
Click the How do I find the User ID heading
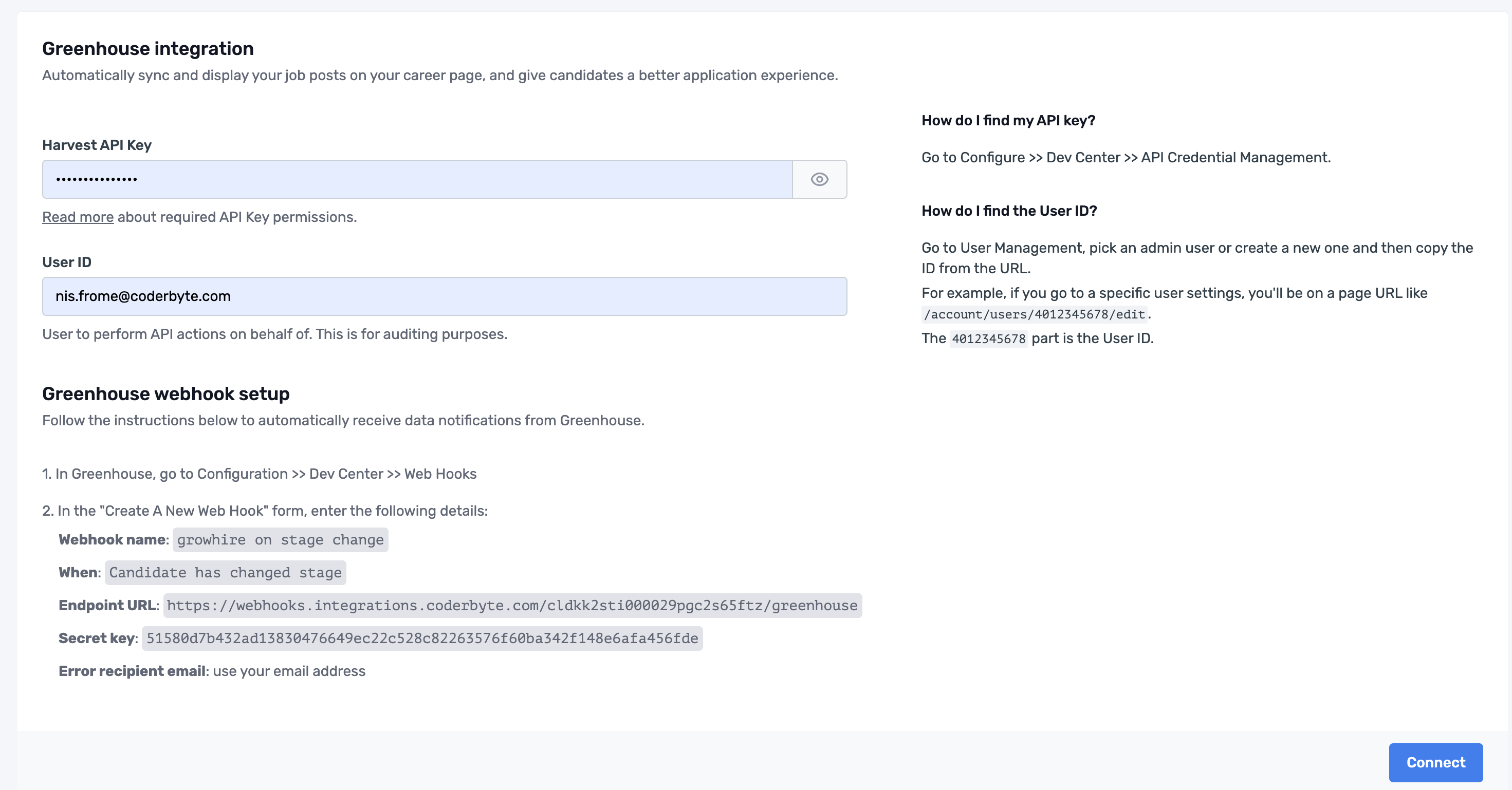click(1008, 211)
